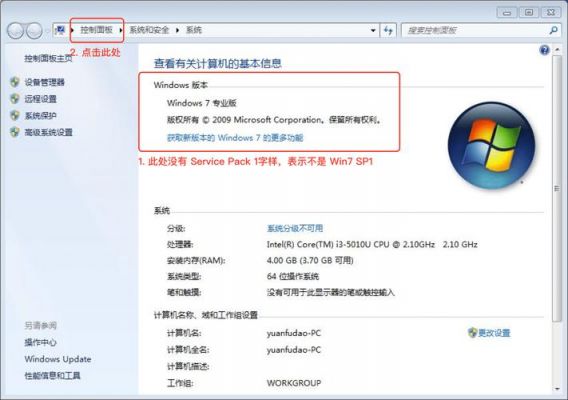Expand the address bar history dropdown arrow
Viewport: 568px width, 400px height.
[373, 30]
